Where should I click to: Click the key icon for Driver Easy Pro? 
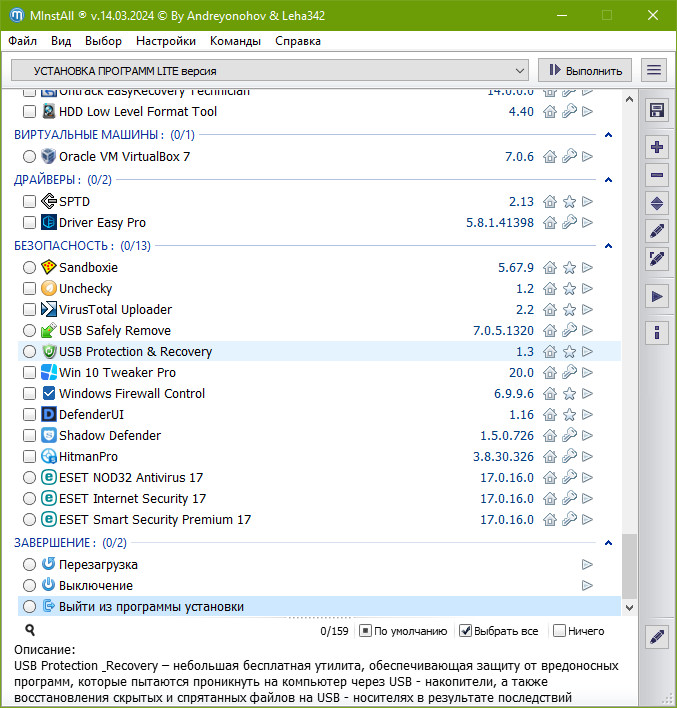pos(569,223)
